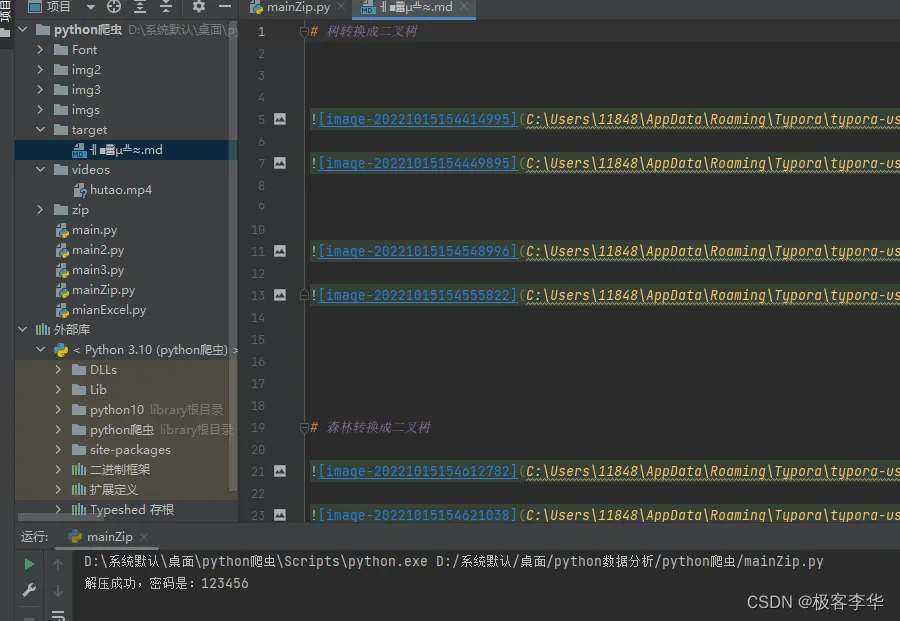The width and height of the screenshot is (900, 621).
Task: Expand the img2 folder
Action: pyautogui.click(x=40, y=70)
